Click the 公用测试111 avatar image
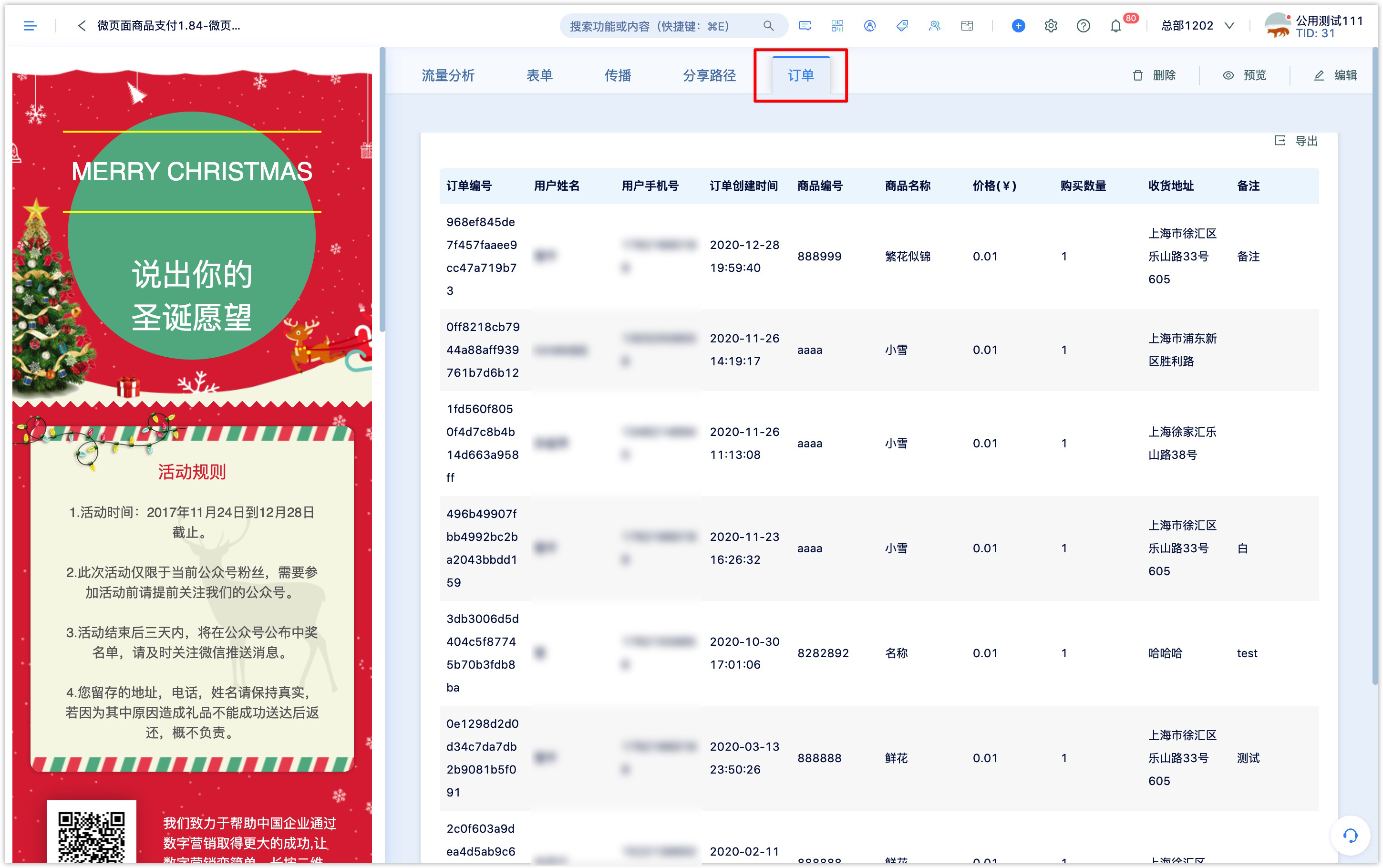The image size is (1383, 868). tap(1278, 26)
